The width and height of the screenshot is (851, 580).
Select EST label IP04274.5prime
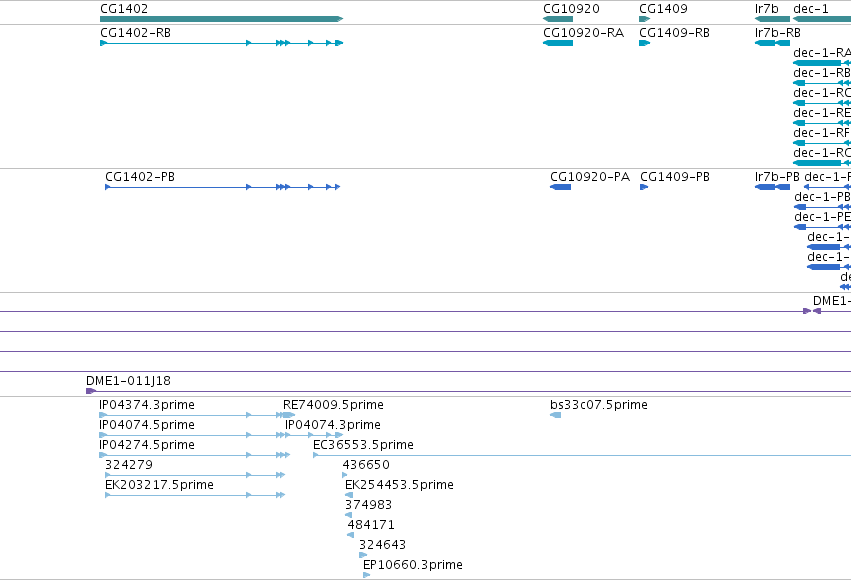click(147, 445)
